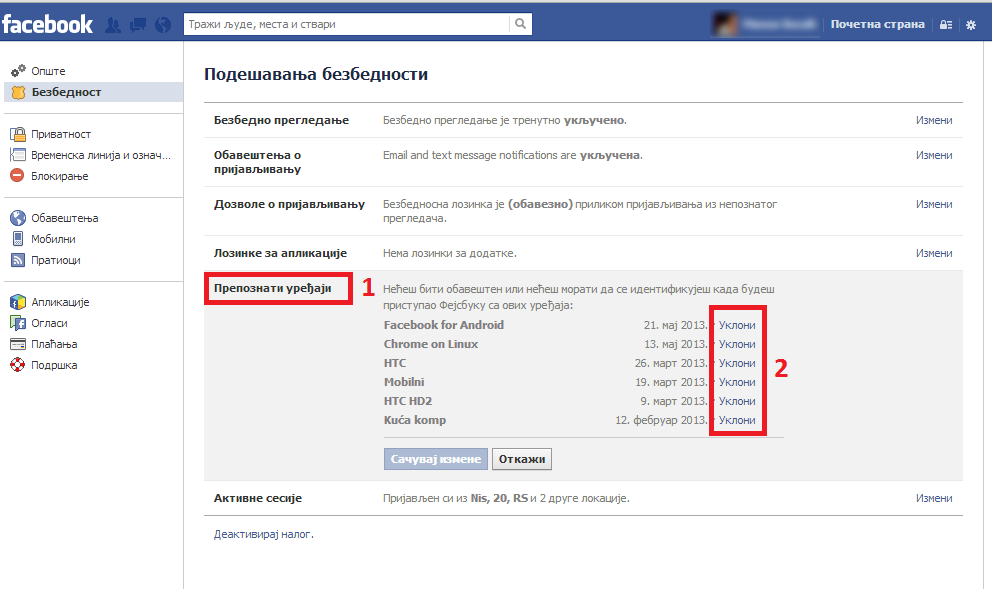This screenshot has height=589, width=992.
Task: Click the Опште gears icon
Action: click(18, 70)
